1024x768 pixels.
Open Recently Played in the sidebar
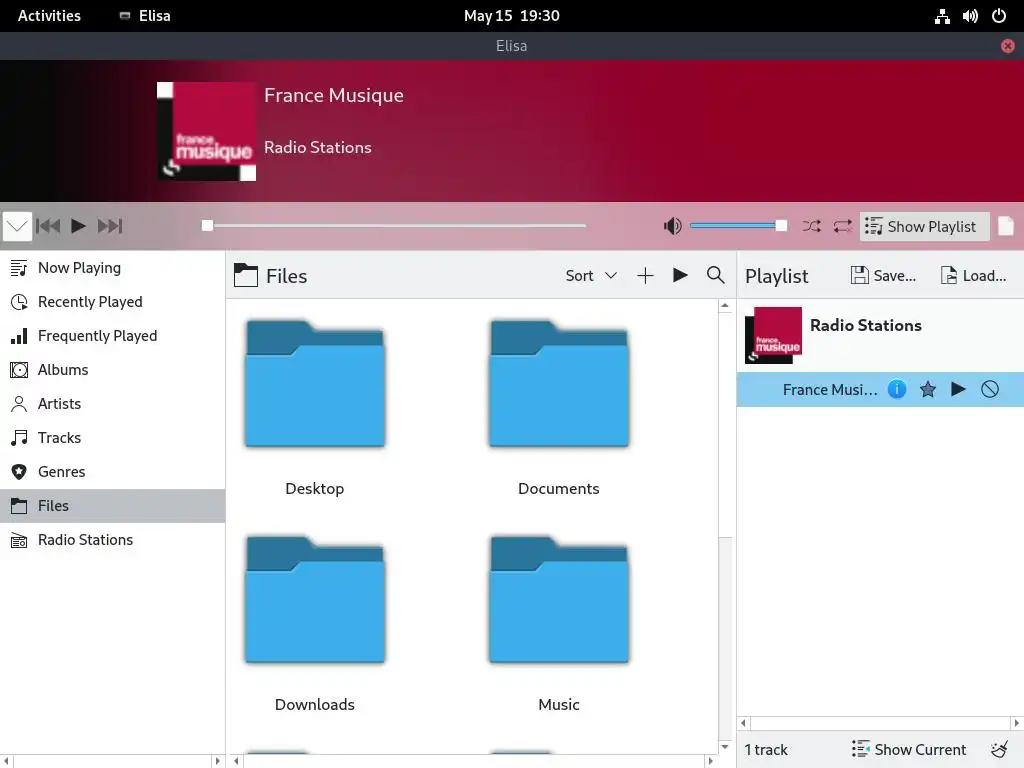point(112,302)
